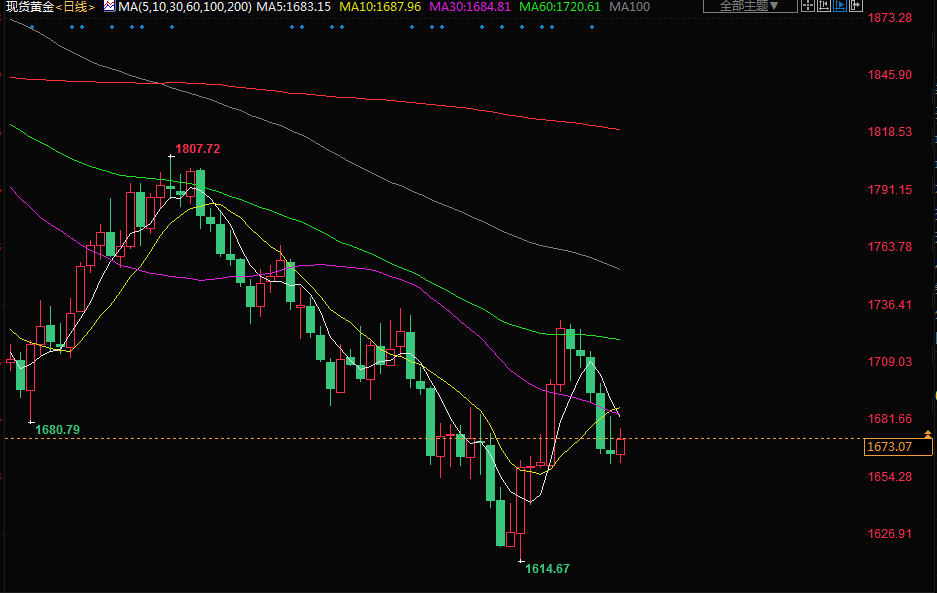Click the 1873.28 label on price axis

(889, 18)
